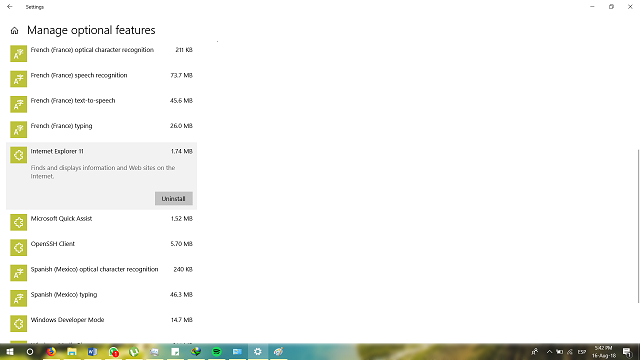640x360 pixels.
Task: Select the French speech recognition icon
Action: coord(18,79)
